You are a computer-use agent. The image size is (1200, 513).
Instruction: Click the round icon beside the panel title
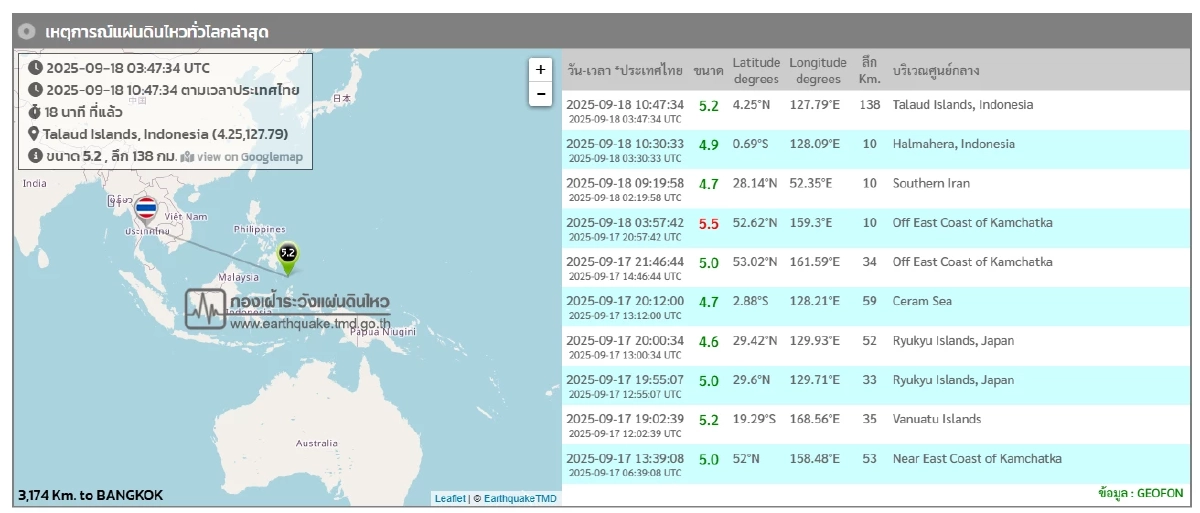tap(27, 32)
